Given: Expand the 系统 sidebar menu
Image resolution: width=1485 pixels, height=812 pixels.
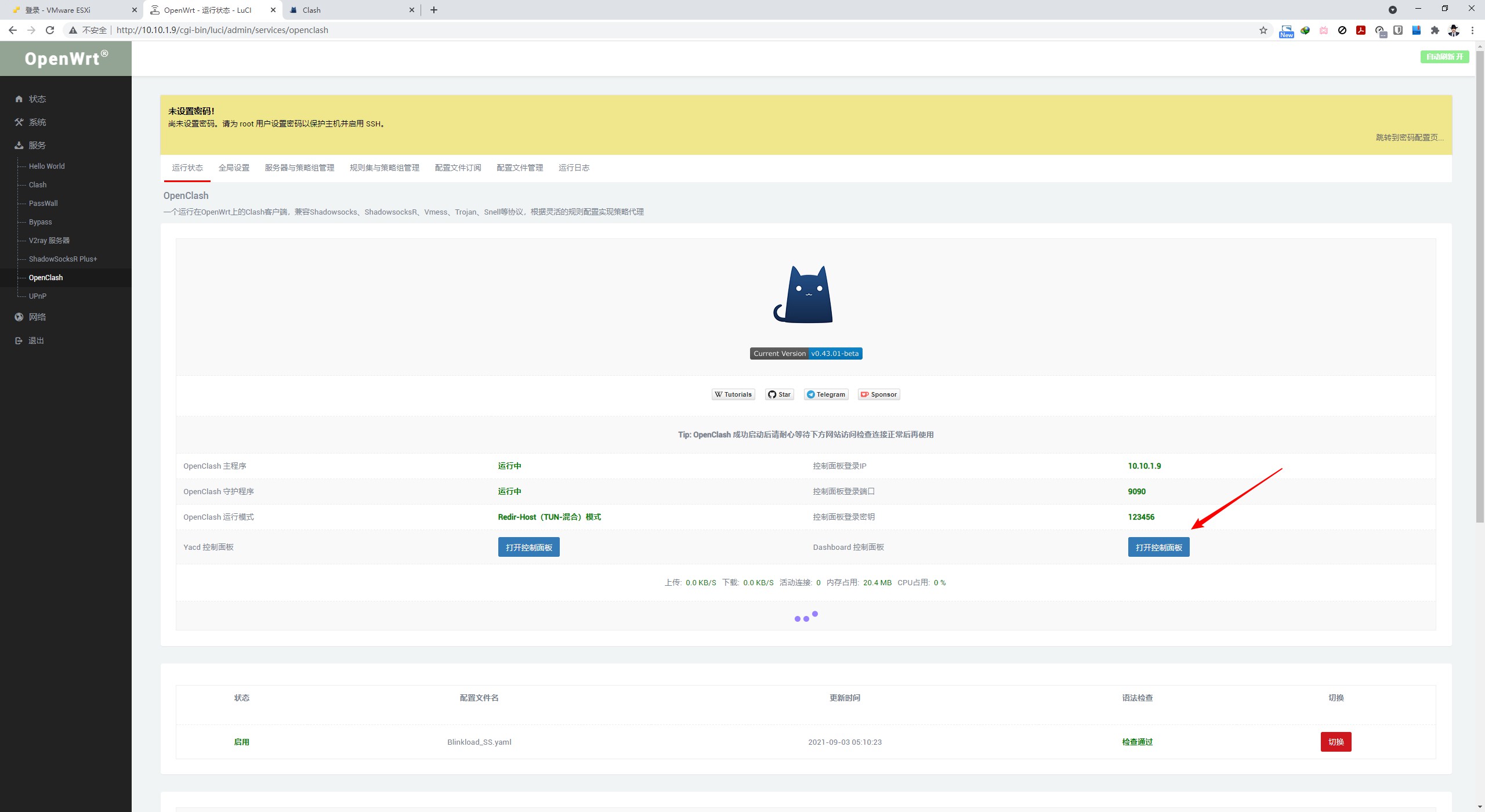Looking at the screenshot, I should pyautogui.click(x=37, y=122).
